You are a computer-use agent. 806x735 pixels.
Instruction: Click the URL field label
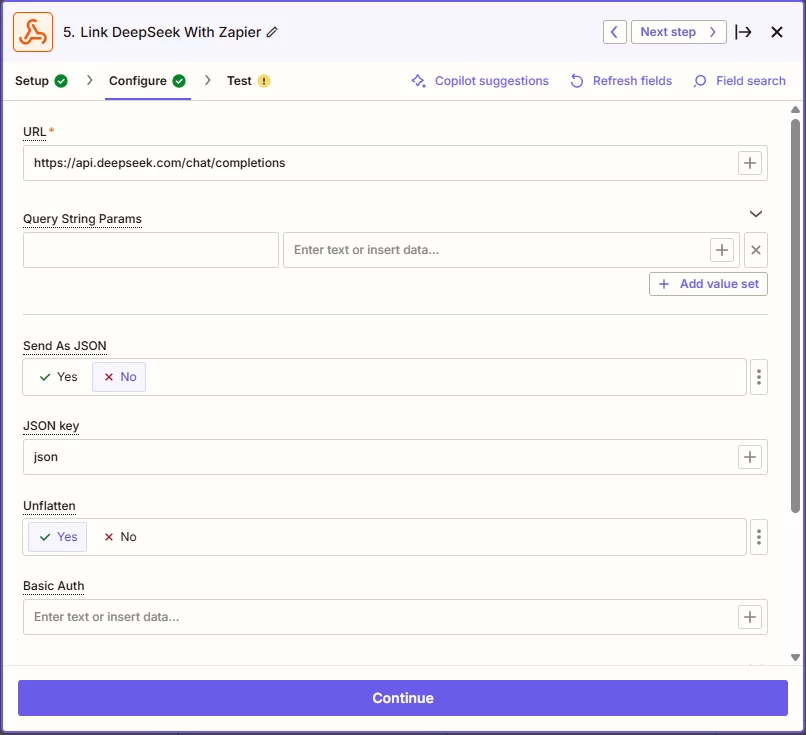(34, 132)
